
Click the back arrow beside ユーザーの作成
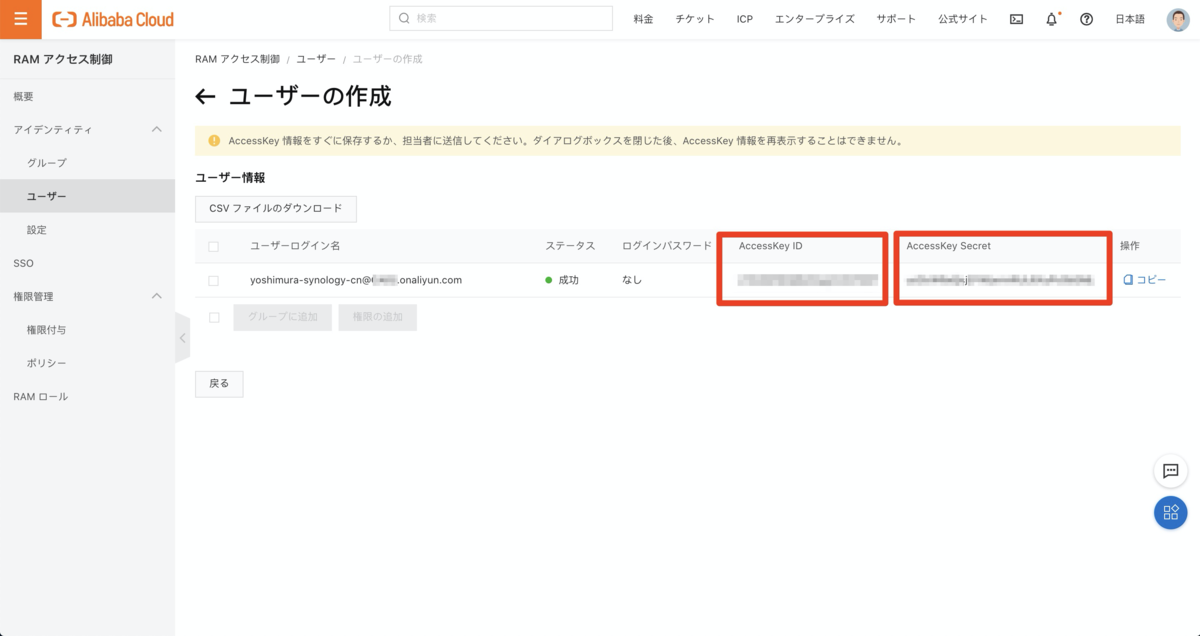point(205,97)
